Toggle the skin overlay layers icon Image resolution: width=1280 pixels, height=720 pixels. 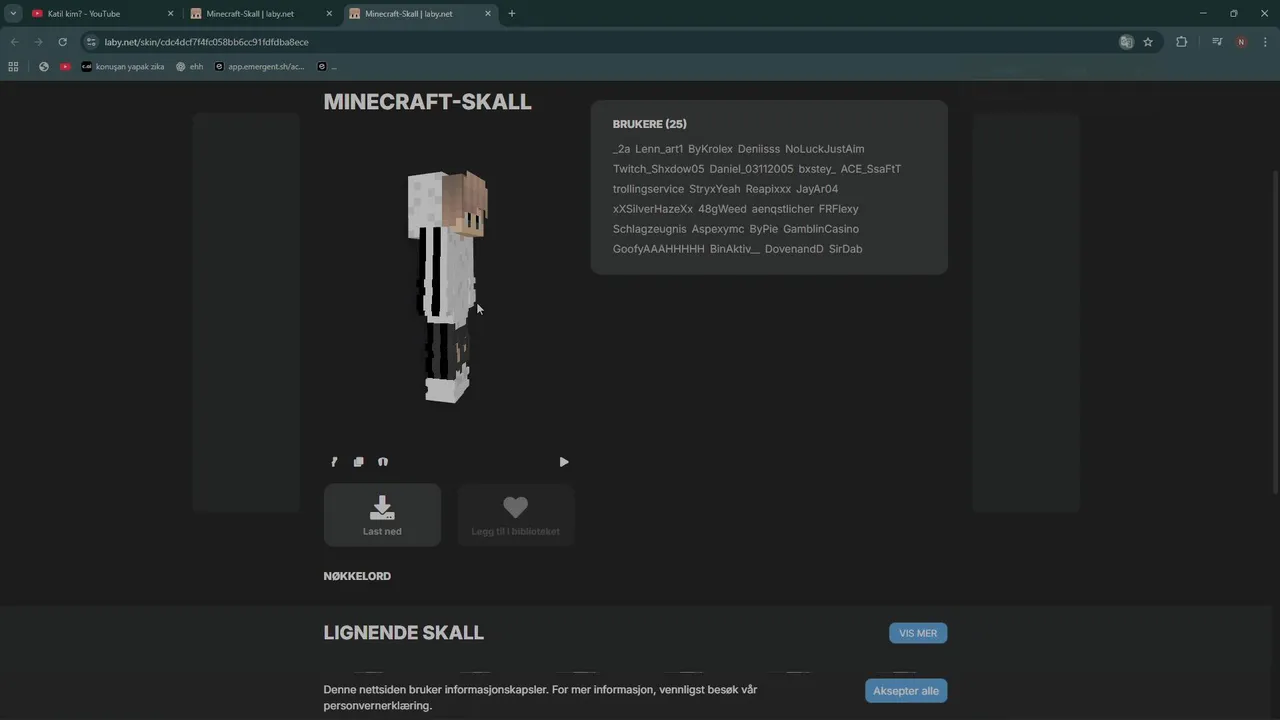pyautogui.click(x=359, y=462)
